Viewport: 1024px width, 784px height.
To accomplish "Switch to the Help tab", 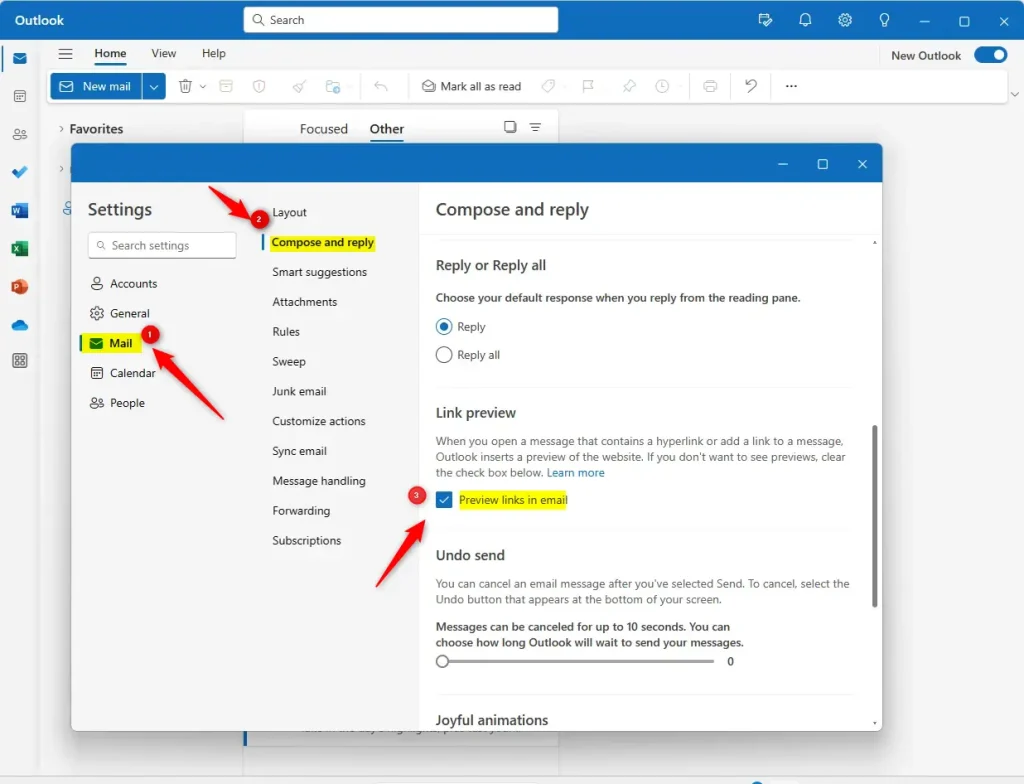I will tap(214, 54).
